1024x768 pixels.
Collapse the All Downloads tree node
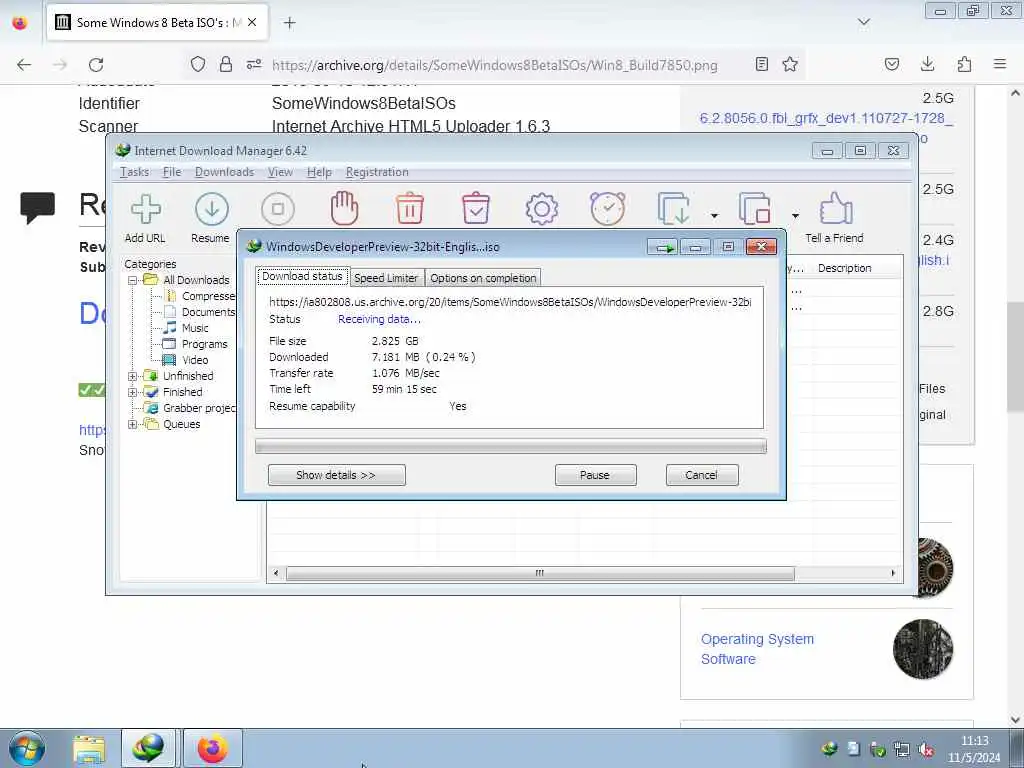pos(133,280)
